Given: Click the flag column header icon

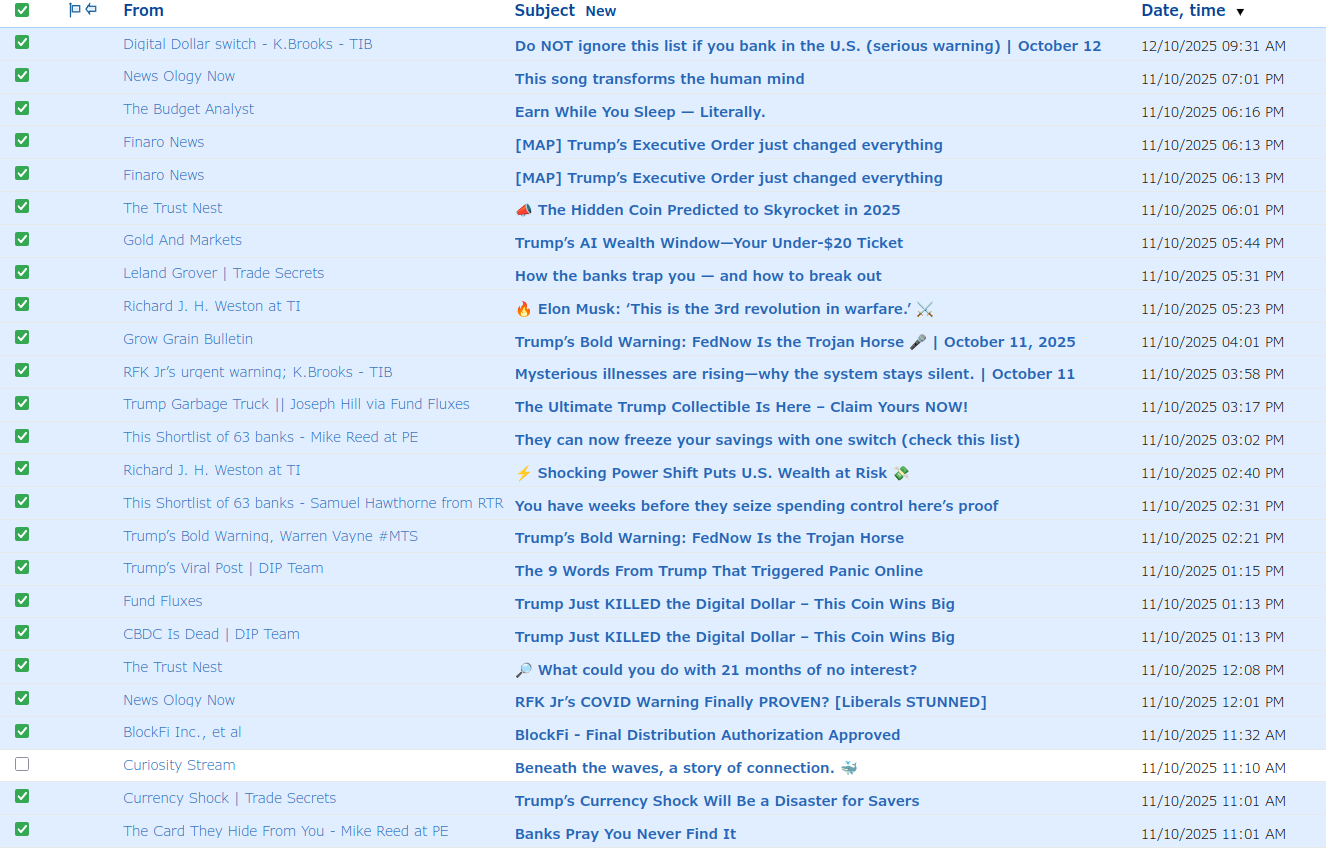Looking at the screenshot, I should [x=74, y=10].
